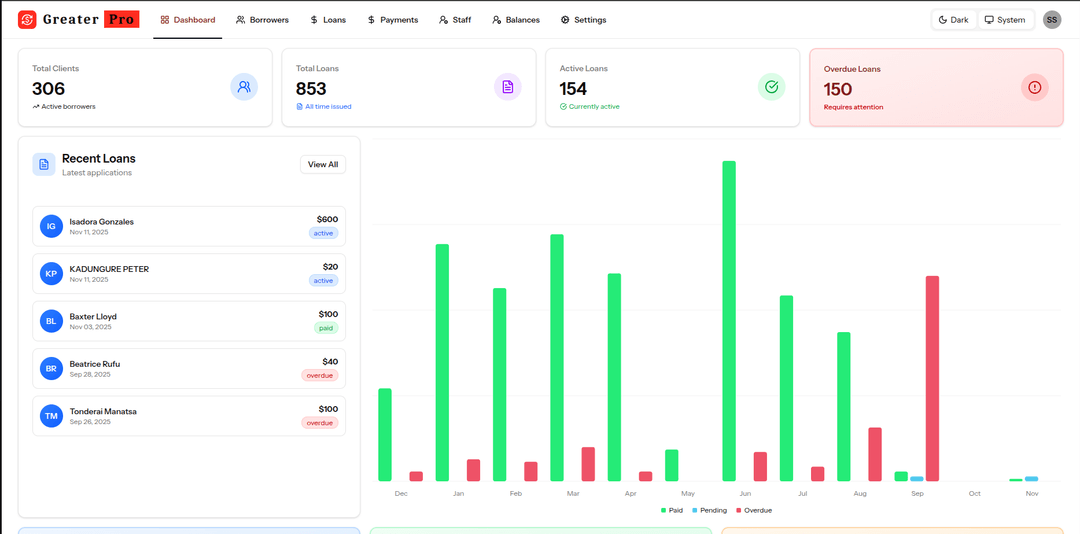
Task: Toggle the Overdue series in chart legend
Action: 754,510
